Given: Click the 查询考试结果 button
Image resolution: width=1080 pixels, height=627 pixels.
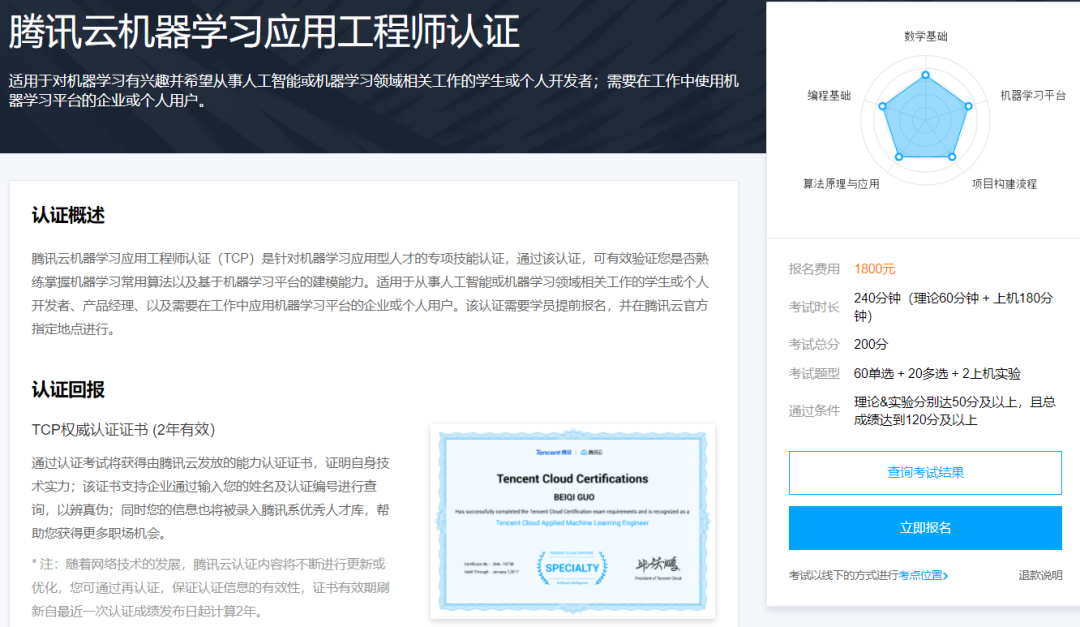Looking at the screenshot, I should point(925,473).
